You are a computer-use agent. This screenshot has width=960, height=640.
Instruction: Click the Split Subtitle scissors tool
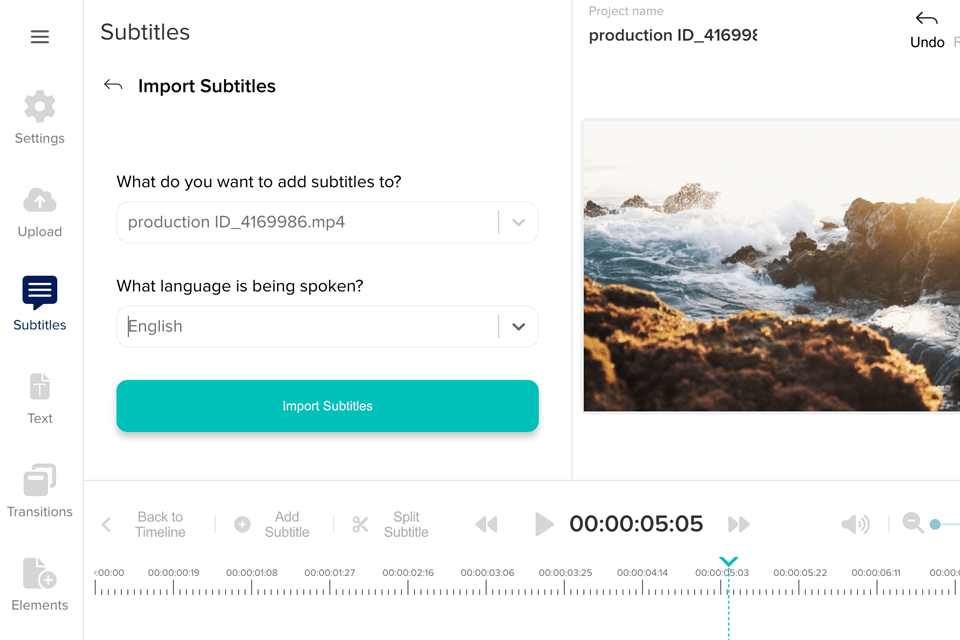tap(391, 524)
